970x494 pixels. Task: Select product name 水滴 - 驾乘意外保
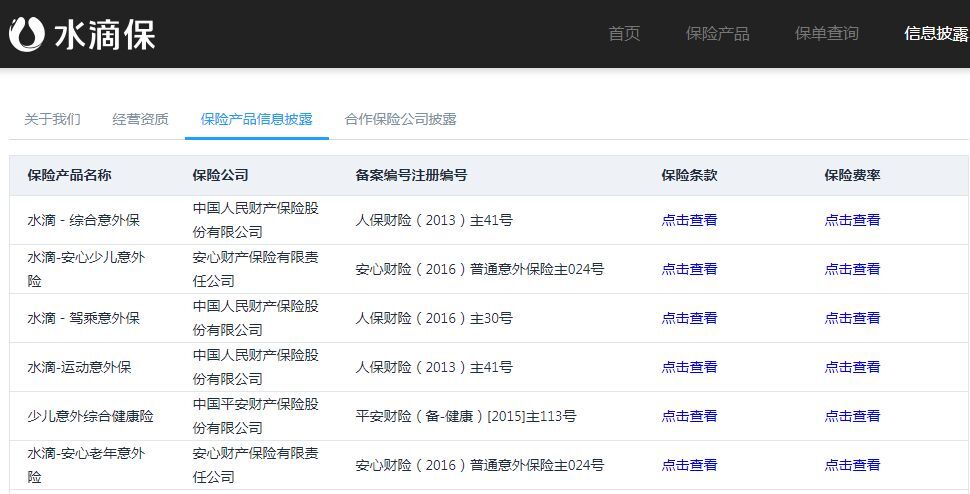[x=84, y=318]
